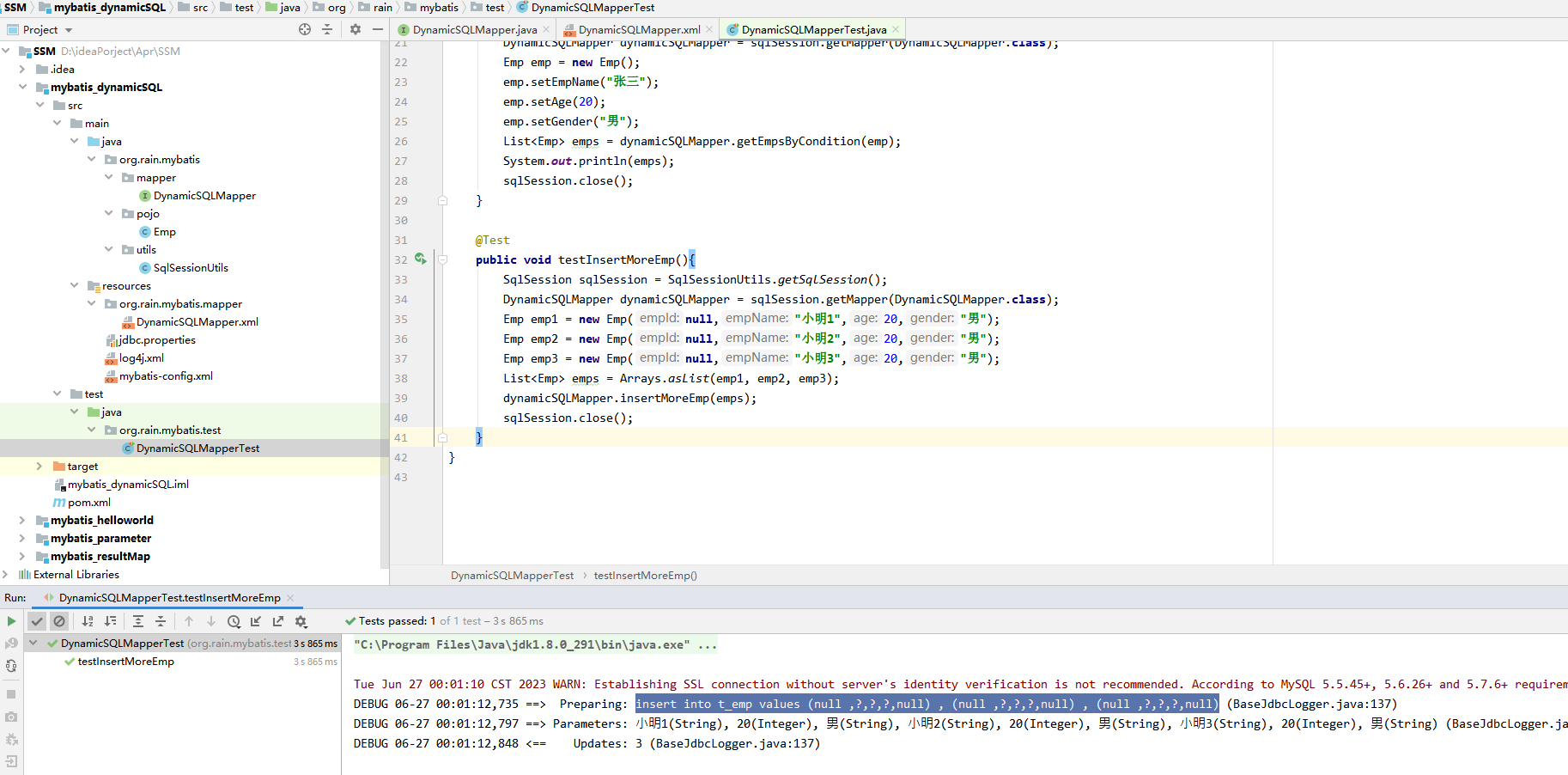
Task: Toggle auto-test rerun icon
Action: pyautogui.click(x=11, y=666)
